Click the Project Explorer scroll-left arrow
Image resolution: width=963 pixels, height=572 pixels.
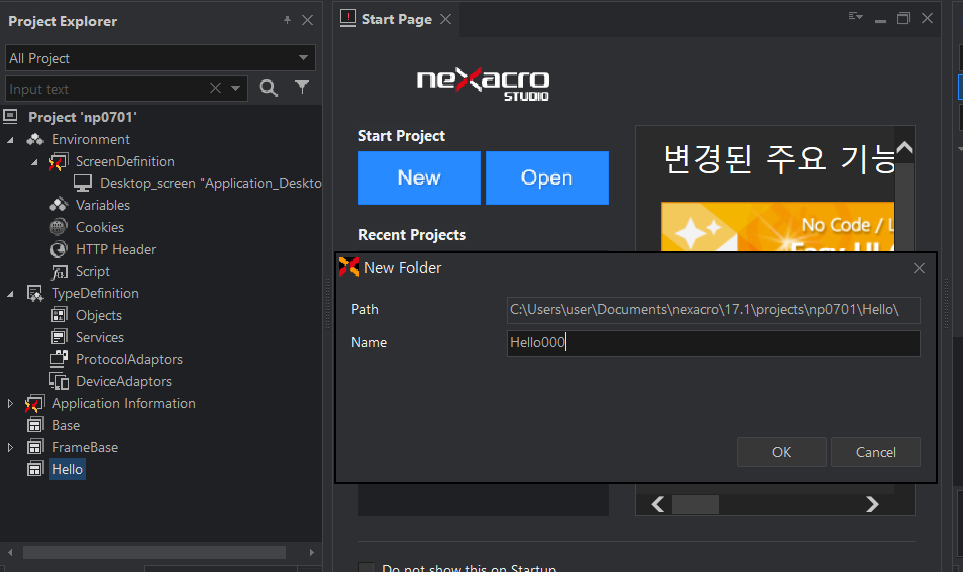pos(10,552)
